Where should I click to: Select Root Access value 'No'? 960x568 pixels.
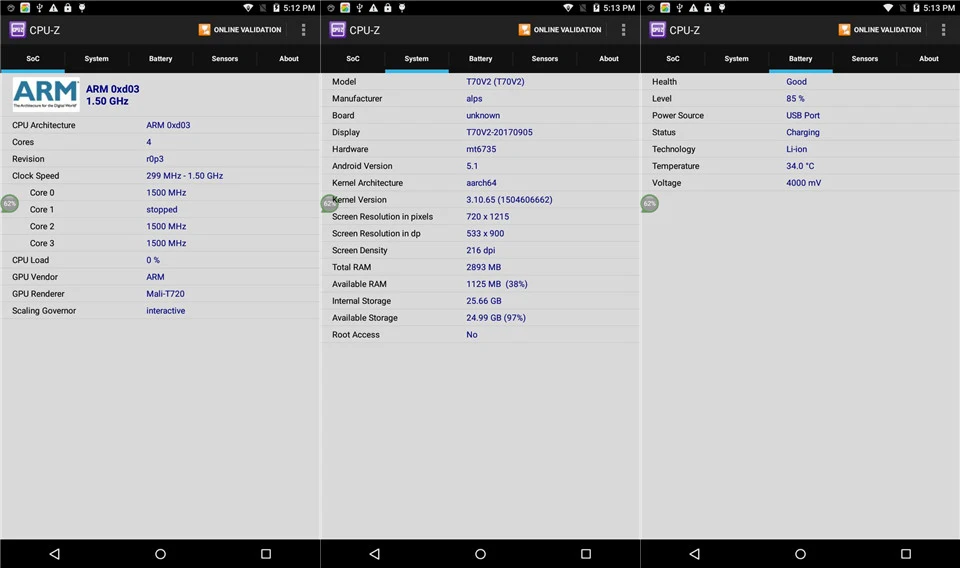[x=471, y=335]
